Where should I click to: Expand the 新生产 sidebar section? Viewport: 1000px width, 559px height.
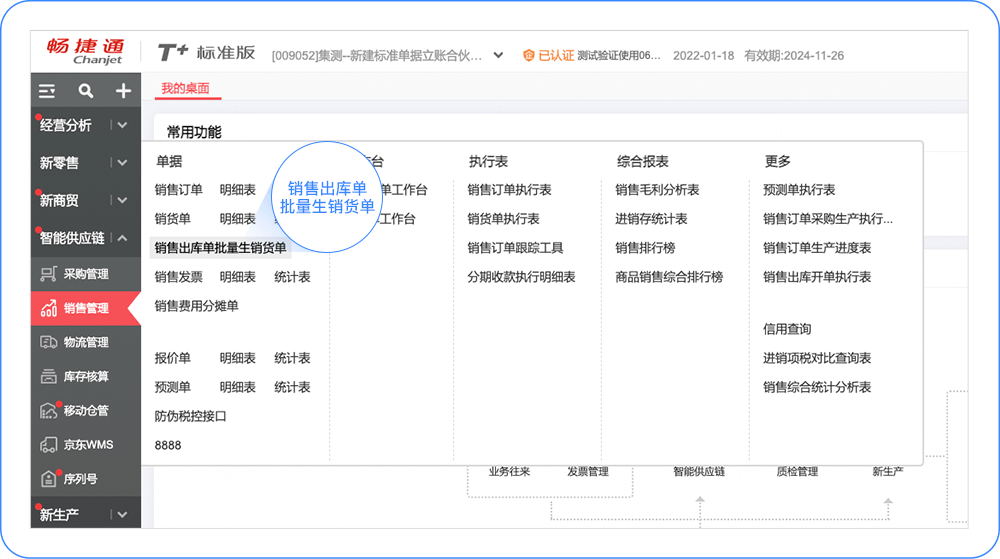point(122,514)
